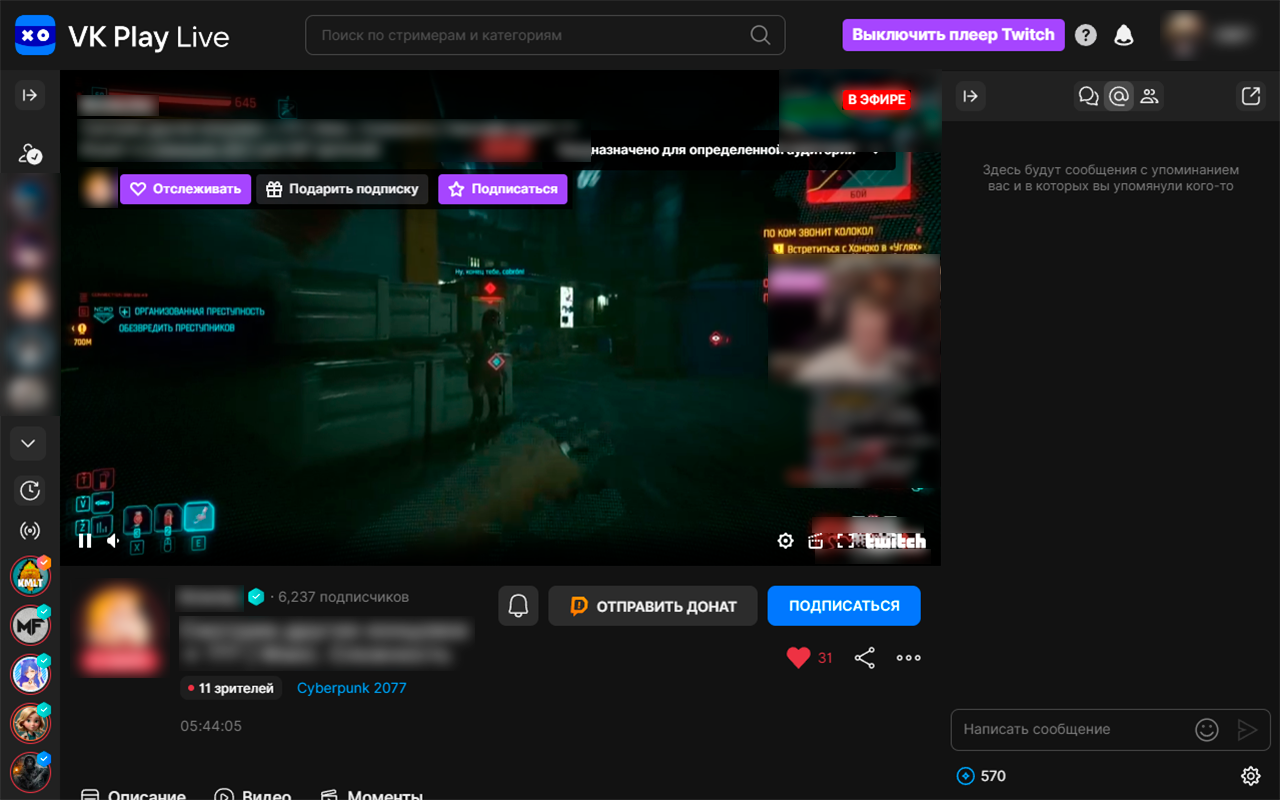This screenshot has width=1280, height=800.
Task: Open channel points balance 570
Action: pyautogui.click(x=981, y=776)
